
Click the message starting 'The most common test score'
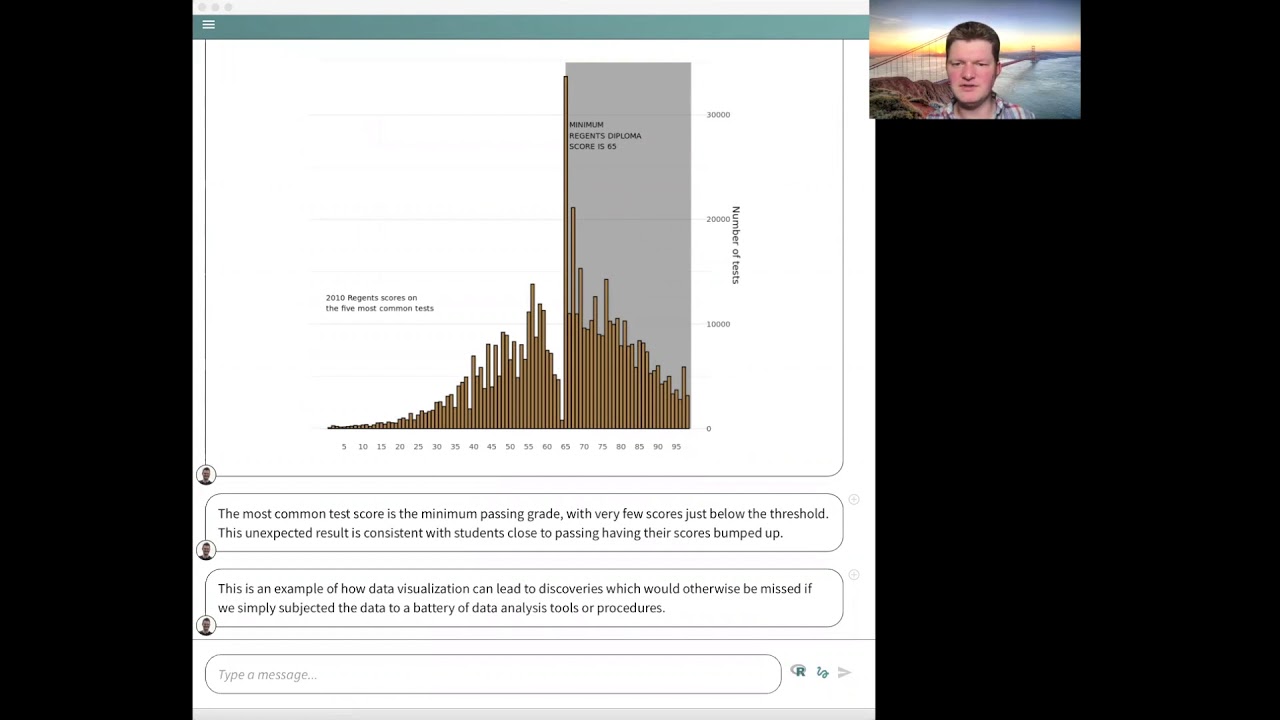click(523, 523)
